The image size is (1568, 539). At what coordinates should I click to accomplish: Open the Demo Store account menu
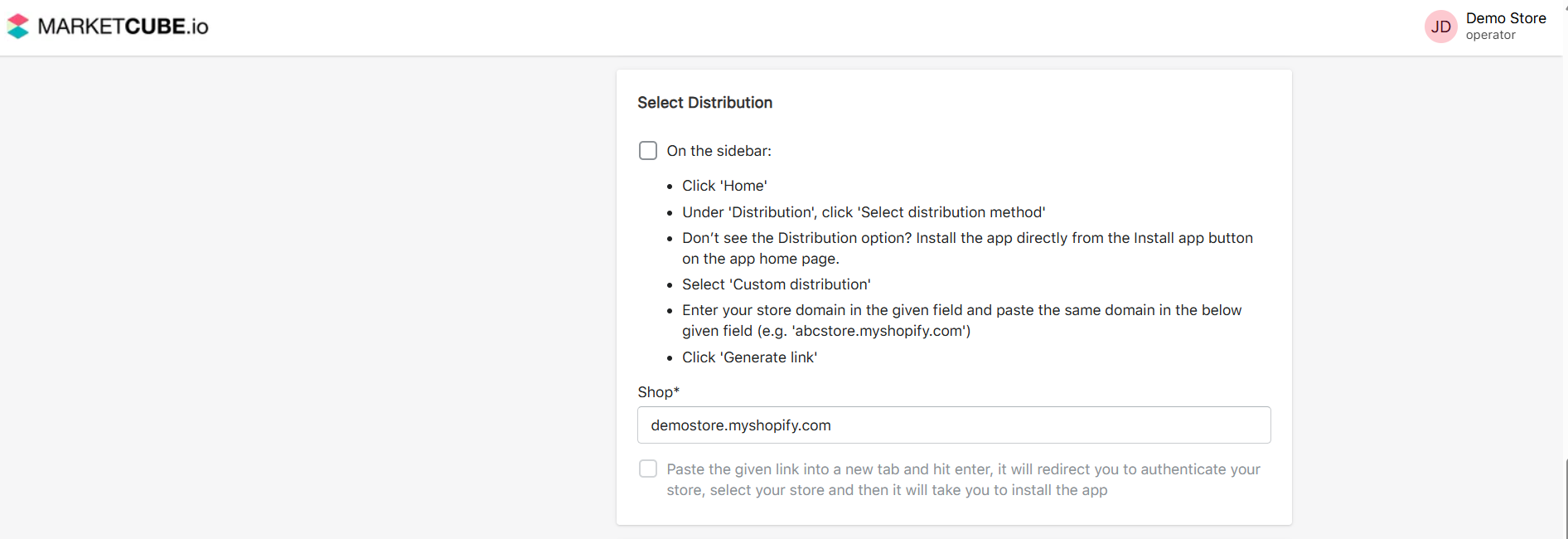tap(1505, 18)
